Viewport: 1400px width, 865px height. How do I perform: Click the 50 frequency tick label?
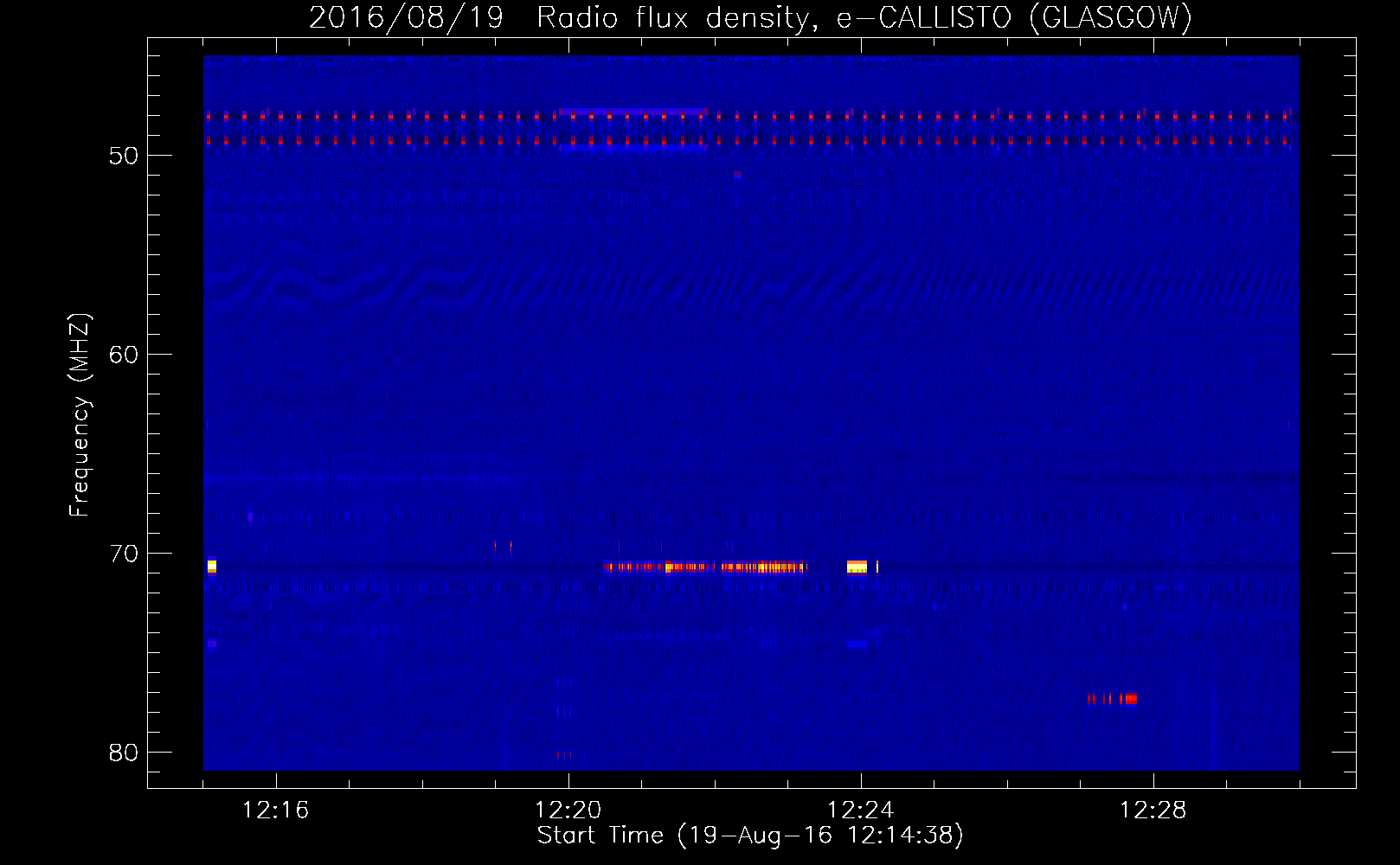[124, 156]
